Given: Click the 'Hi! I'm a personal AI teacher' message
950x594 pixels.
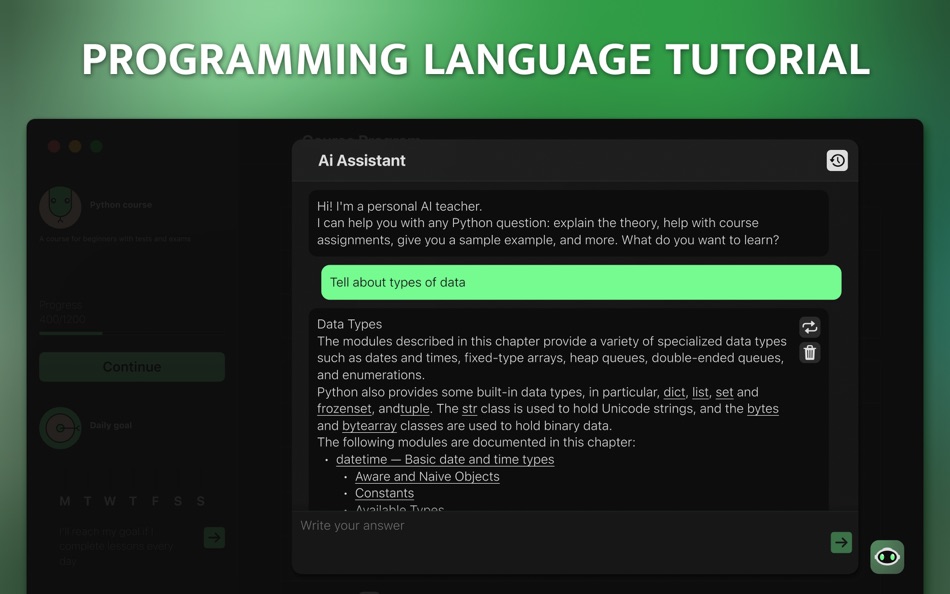Looking at the screenshot, I should coord(568,223).
